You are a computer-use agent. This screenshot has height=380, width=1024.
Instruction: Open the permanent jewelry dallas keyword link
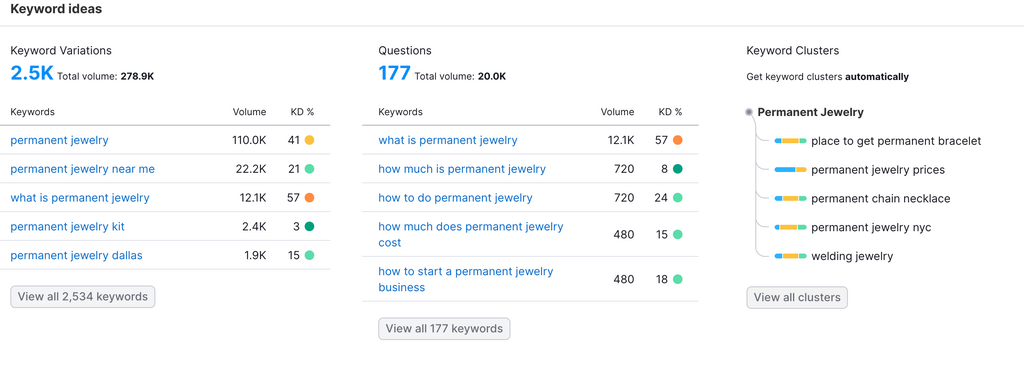[x=76, y=255]
